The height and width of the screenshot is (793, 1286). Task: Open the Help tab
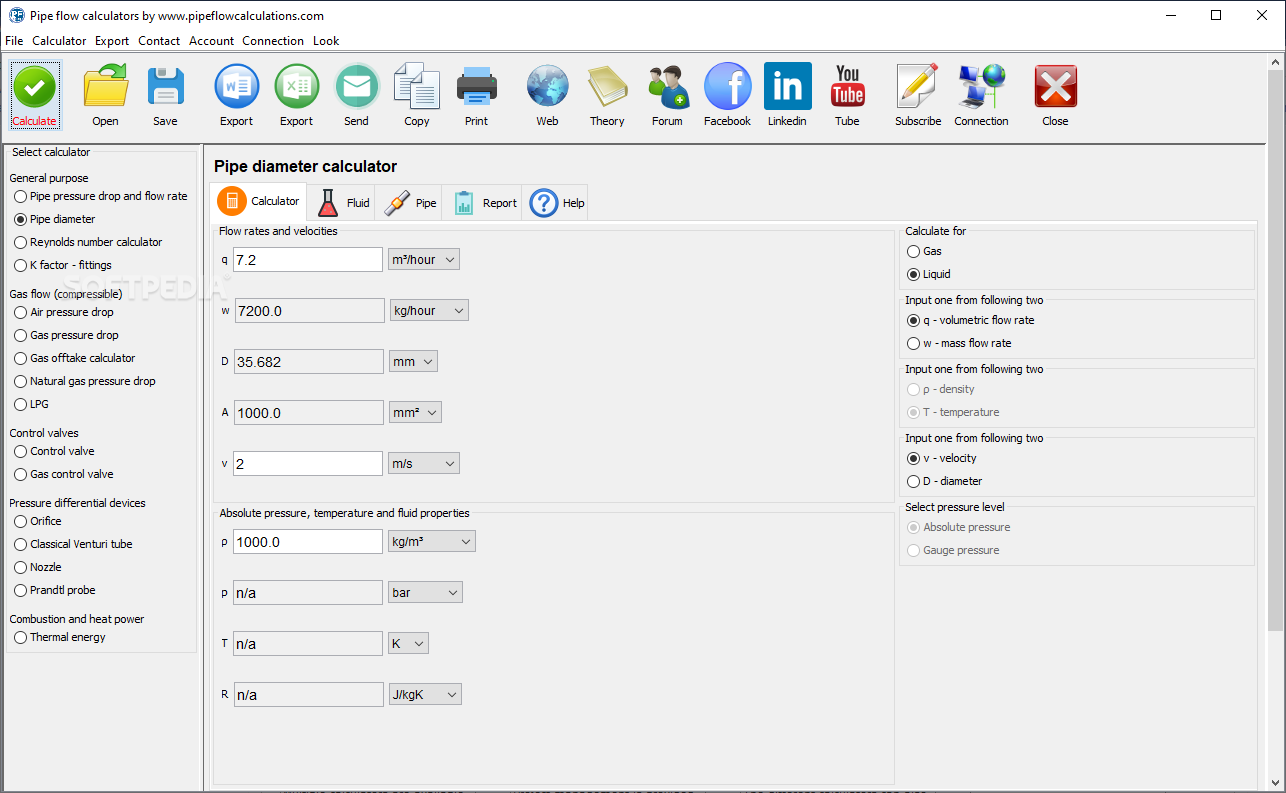point(556,203)
